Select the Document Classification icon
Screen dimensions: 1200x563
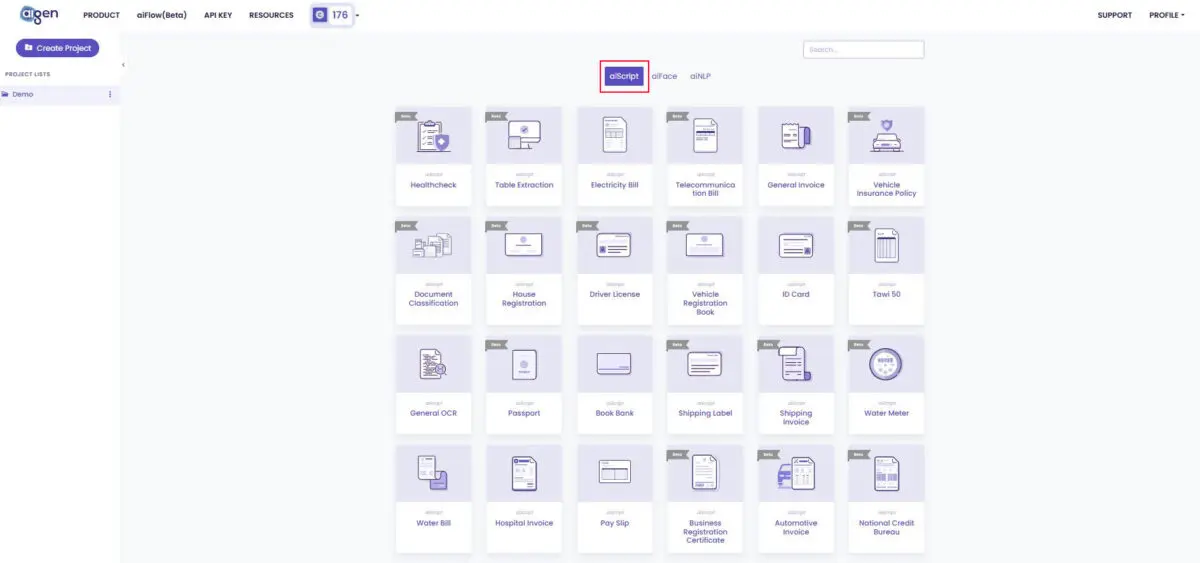tap(434, 246)
